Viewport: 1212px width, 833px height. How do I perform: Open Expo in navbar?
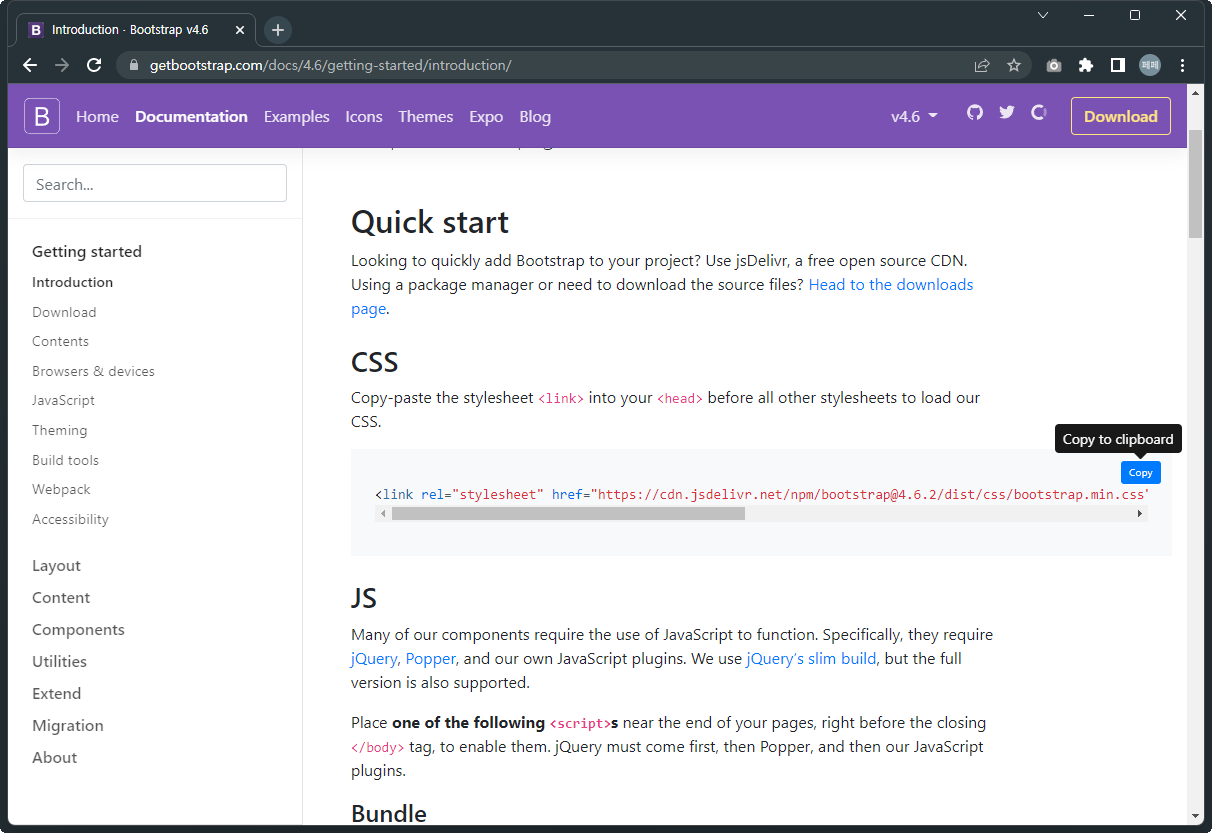click(x=486, y=116)
